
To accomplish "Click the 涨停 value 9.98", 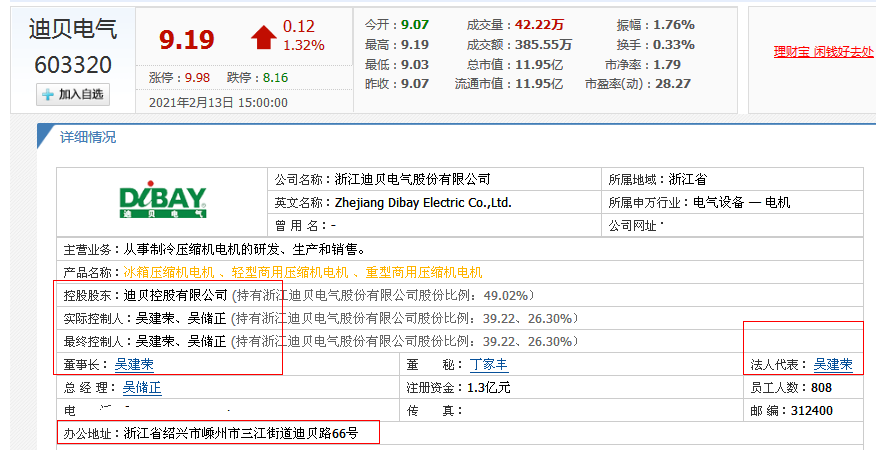I will [x=197, y=78].
